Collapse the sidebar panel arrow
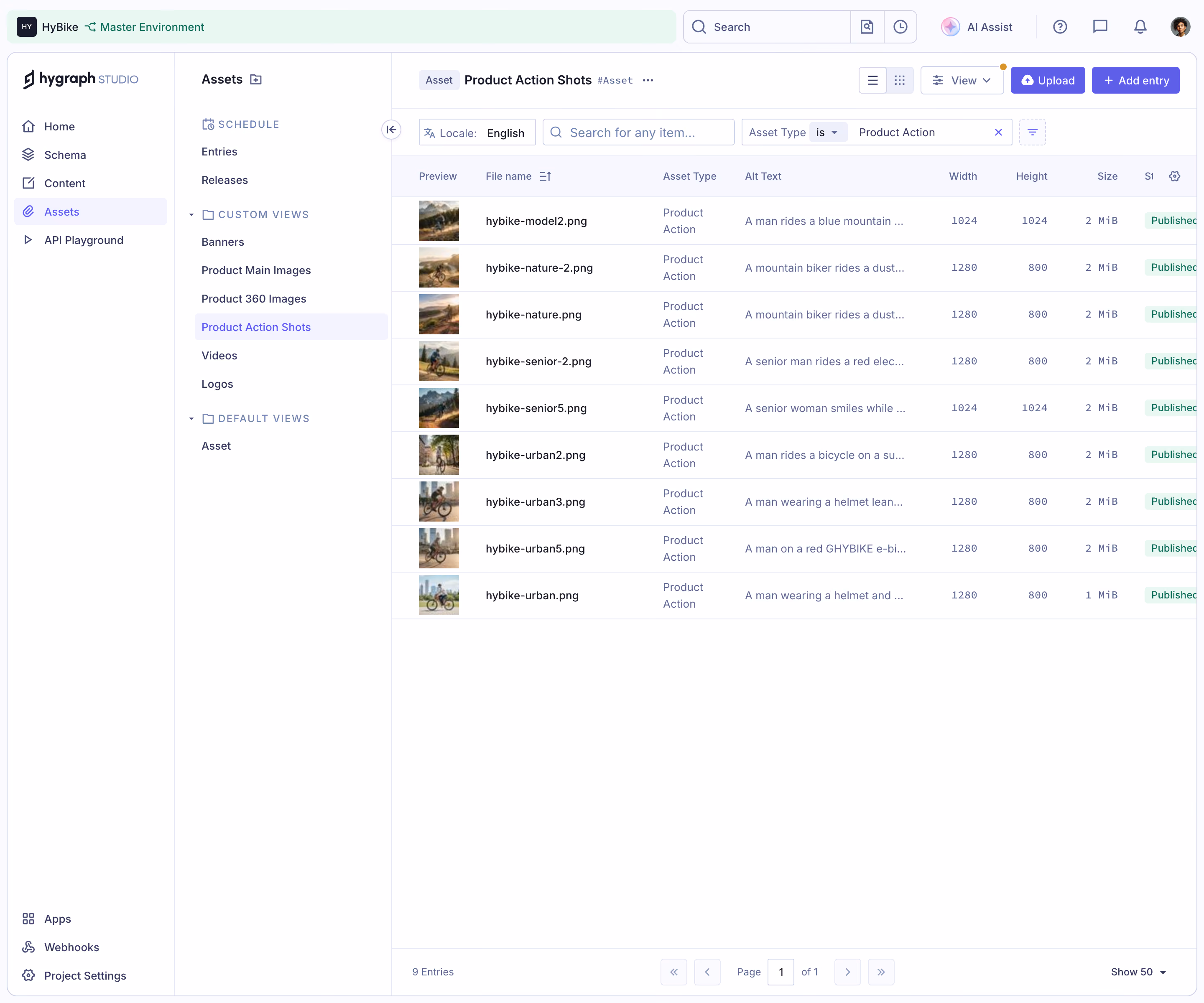The width and height of the screenshot is (1204, 1003). 391,130
